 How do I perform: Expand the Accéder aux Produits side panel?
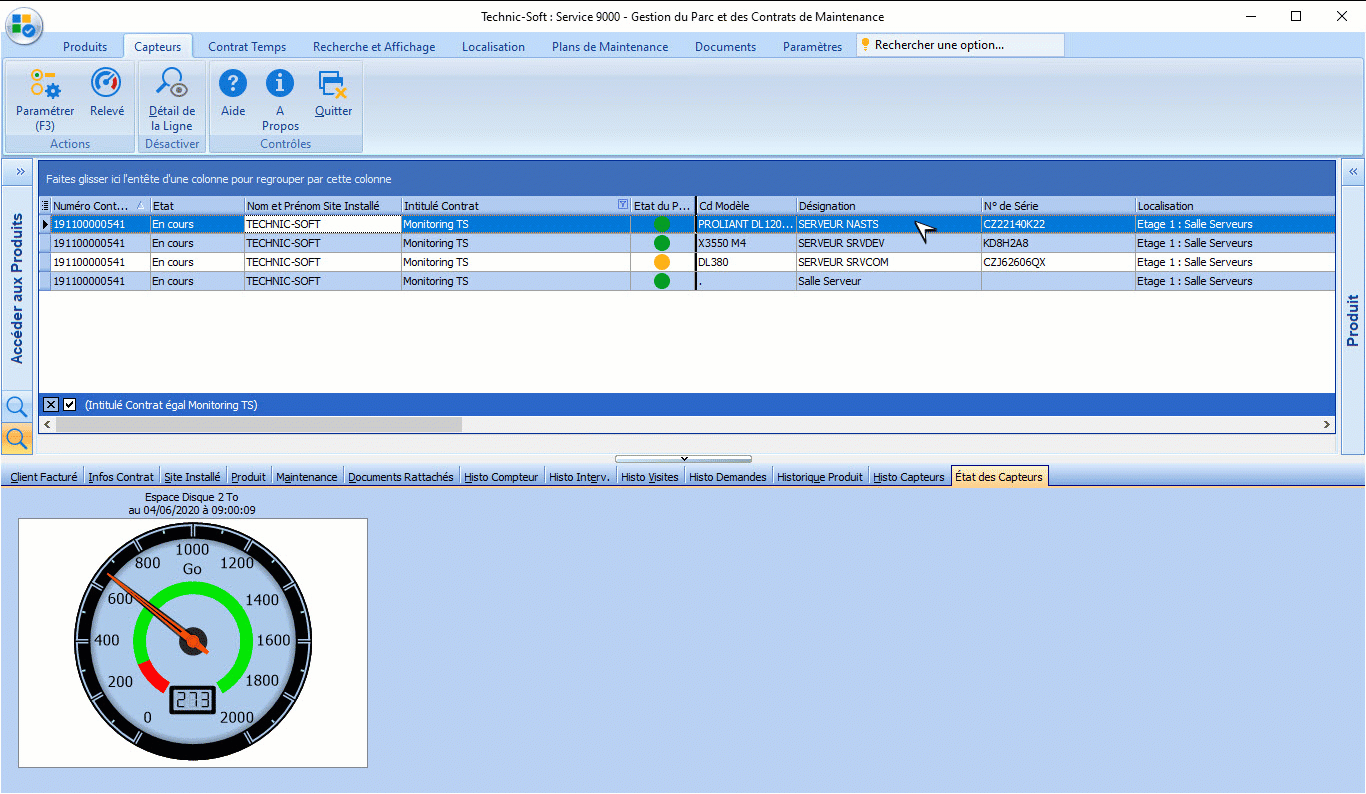tap(20, 172)
